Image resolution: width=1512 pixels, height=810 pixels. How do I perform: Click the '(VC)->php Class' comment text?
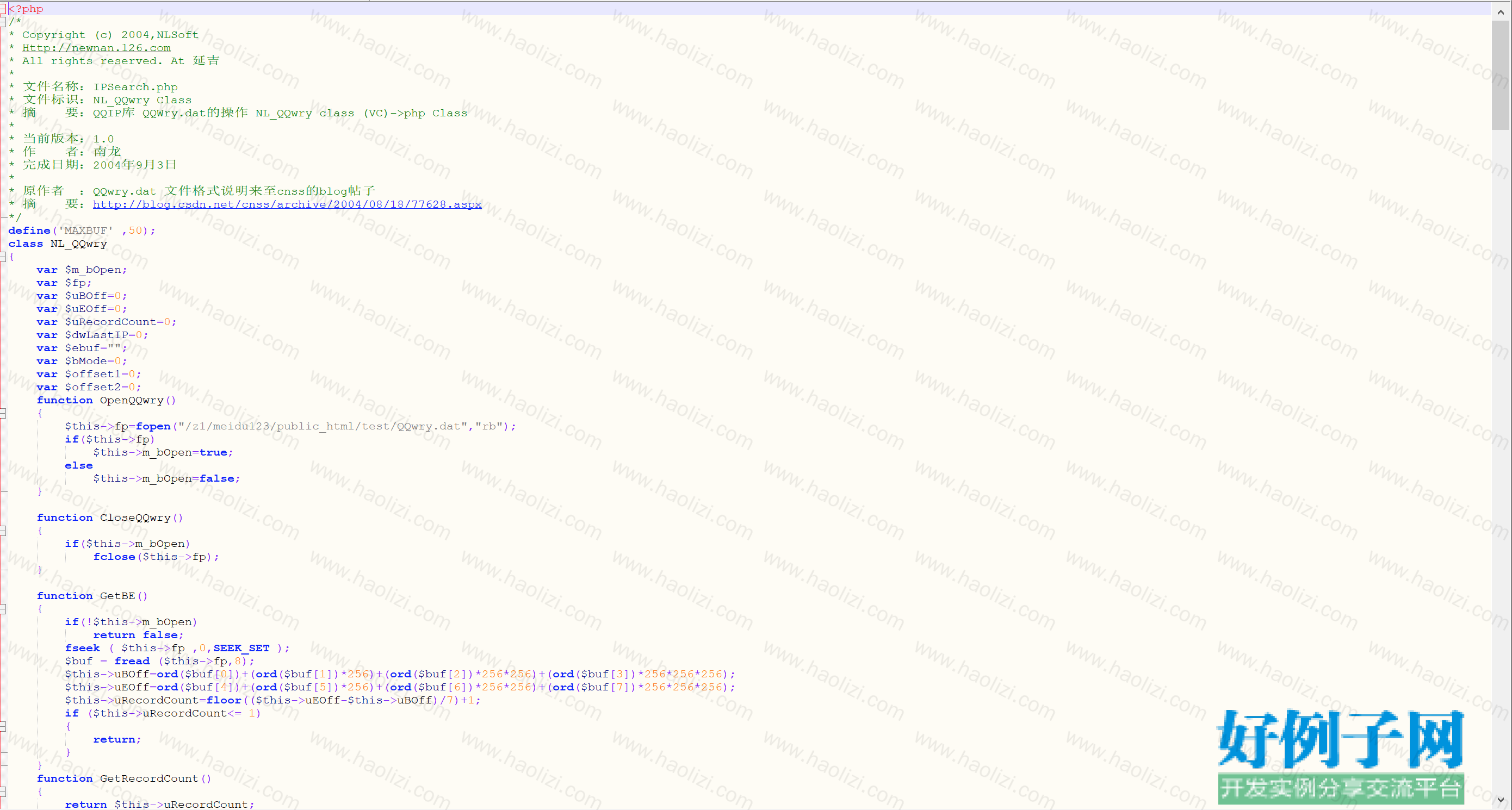coord(416,113)
